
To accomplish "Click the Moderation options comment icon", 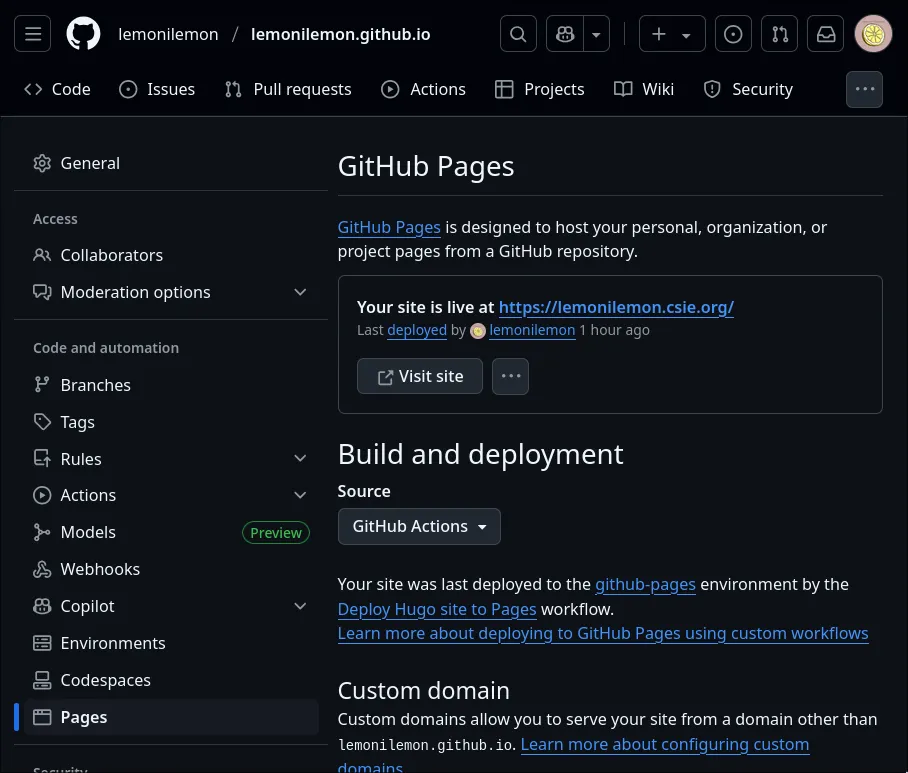I will [x=42, y=292].
